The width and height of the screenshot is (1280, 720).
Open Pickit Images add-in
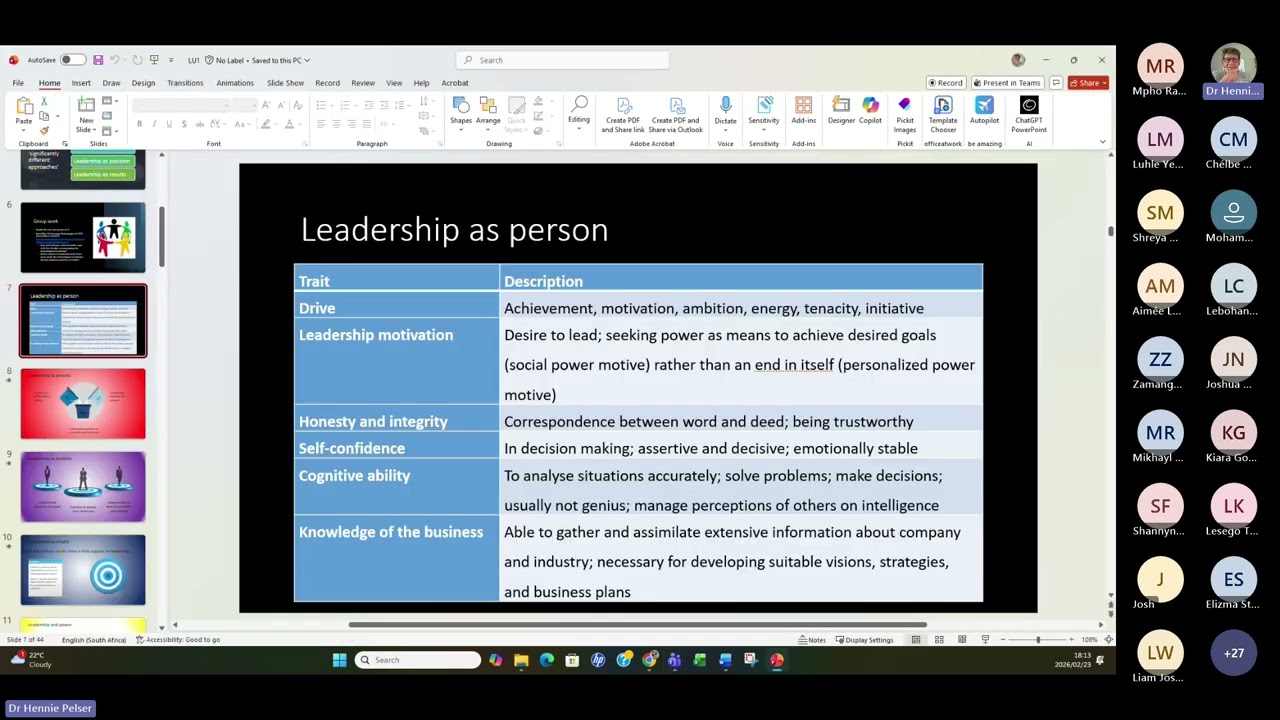click(905, 115)
